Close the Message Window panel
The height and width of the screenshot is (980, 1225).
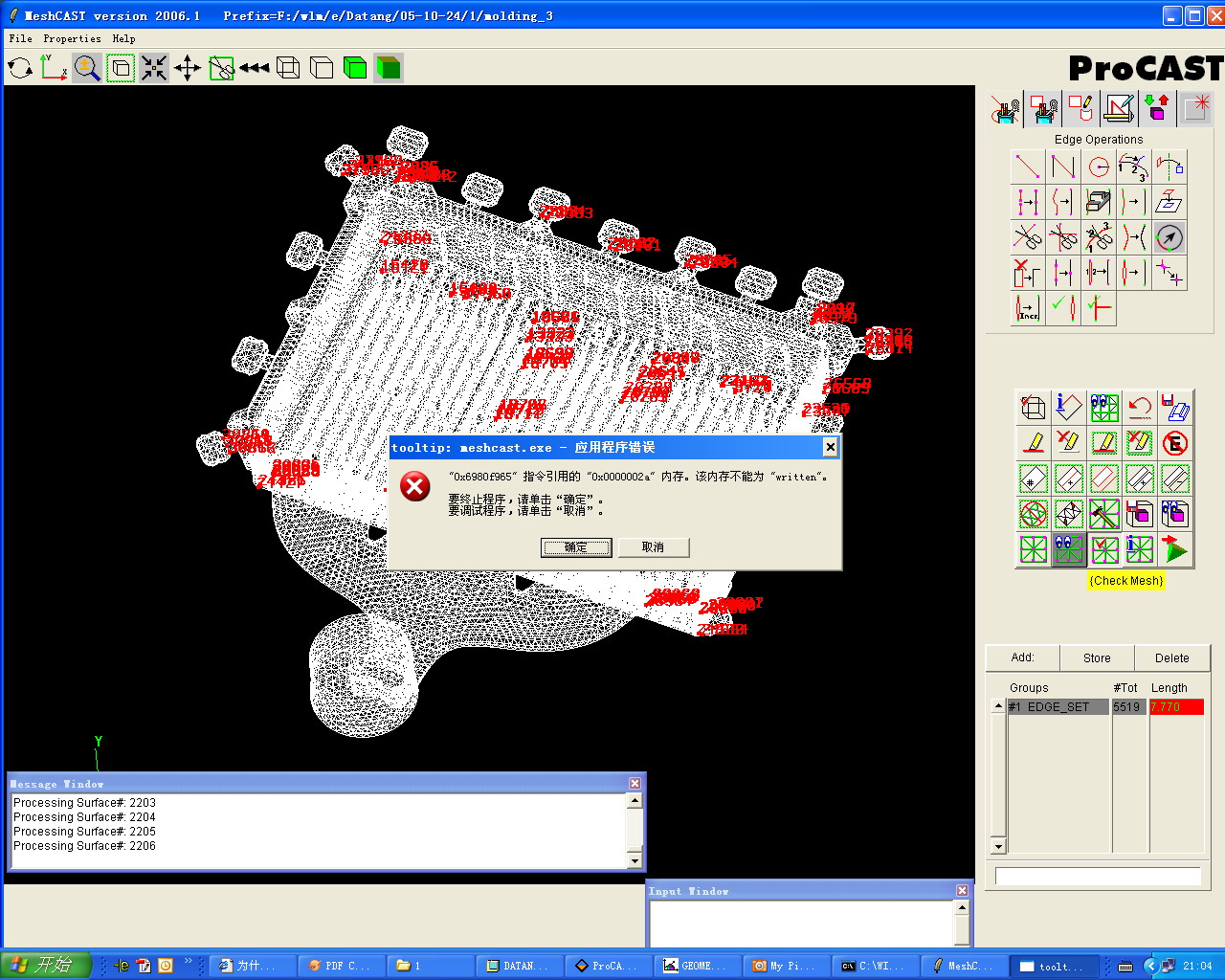[635, 784]
